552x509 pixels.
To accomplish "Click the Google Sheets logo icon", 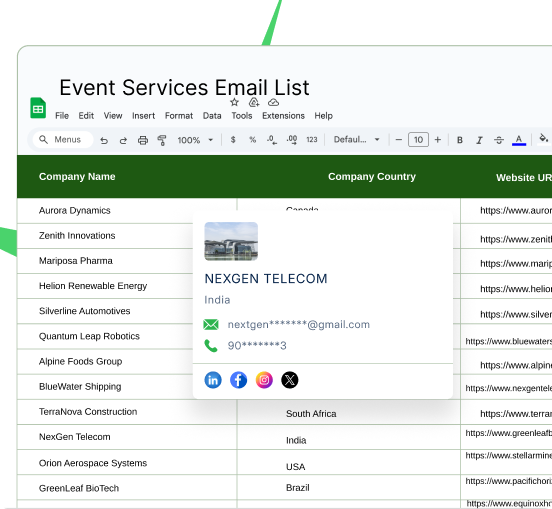I will (x=38, y=108).
